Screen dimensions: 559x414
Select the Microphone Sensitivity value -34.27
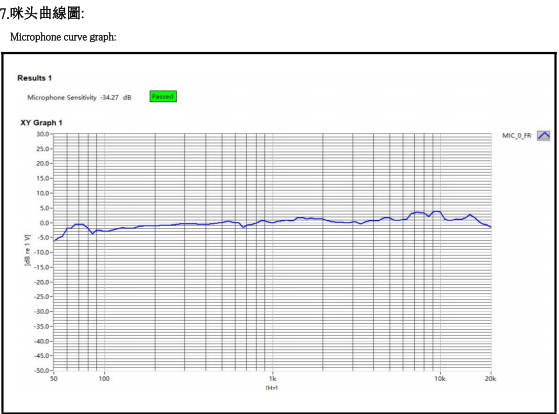109,97
